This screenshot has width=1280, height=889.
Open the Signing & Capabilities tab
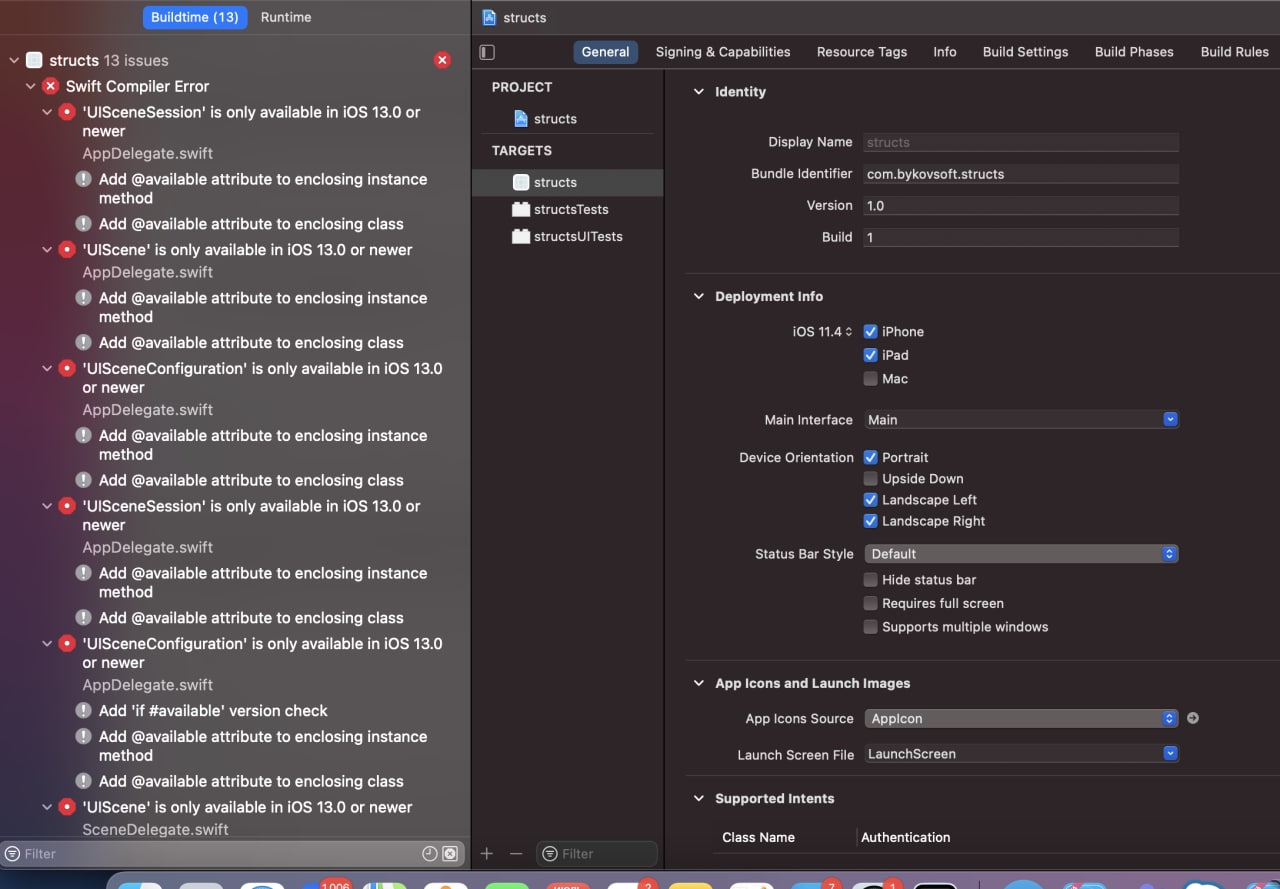723,52
